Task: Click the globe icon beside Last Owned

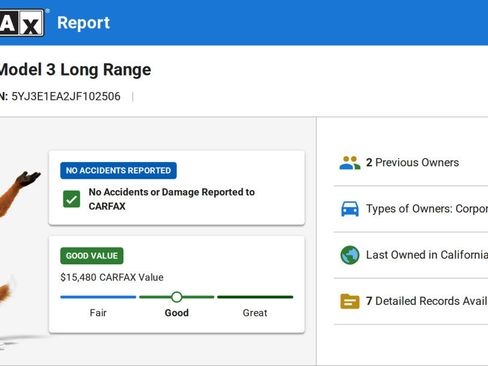Action: [x=350, y=255]
